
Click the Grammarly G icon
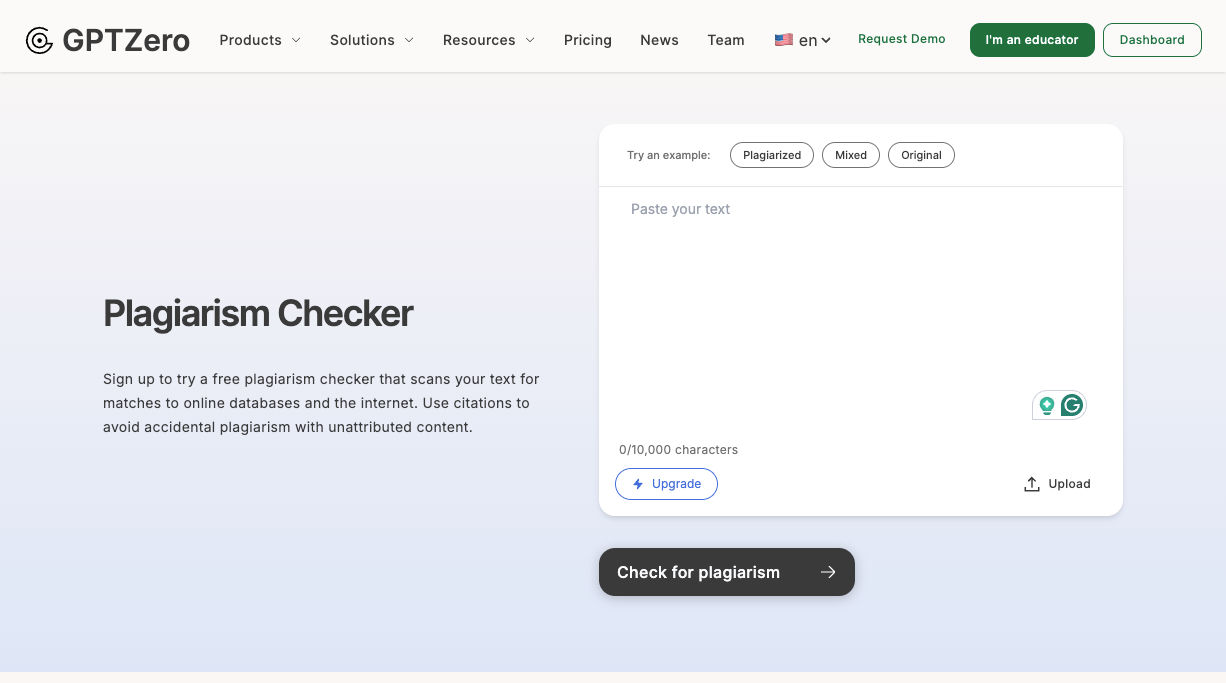click(1072, 405)
